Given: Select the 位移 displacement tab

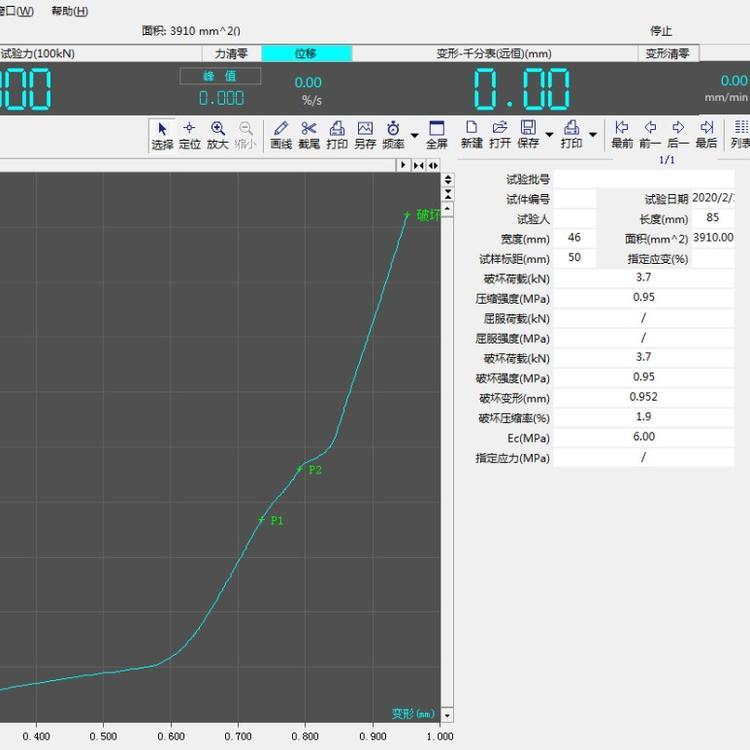Looking at the screenshot, I should [306, 54].
